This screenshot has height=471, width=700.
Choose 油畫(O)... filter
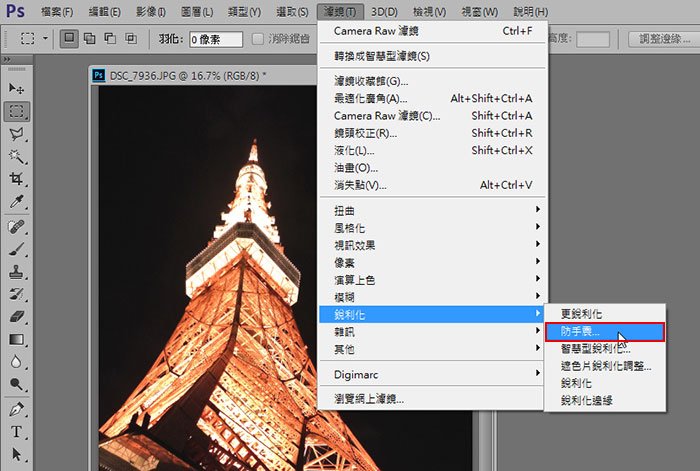click(432, 168)
